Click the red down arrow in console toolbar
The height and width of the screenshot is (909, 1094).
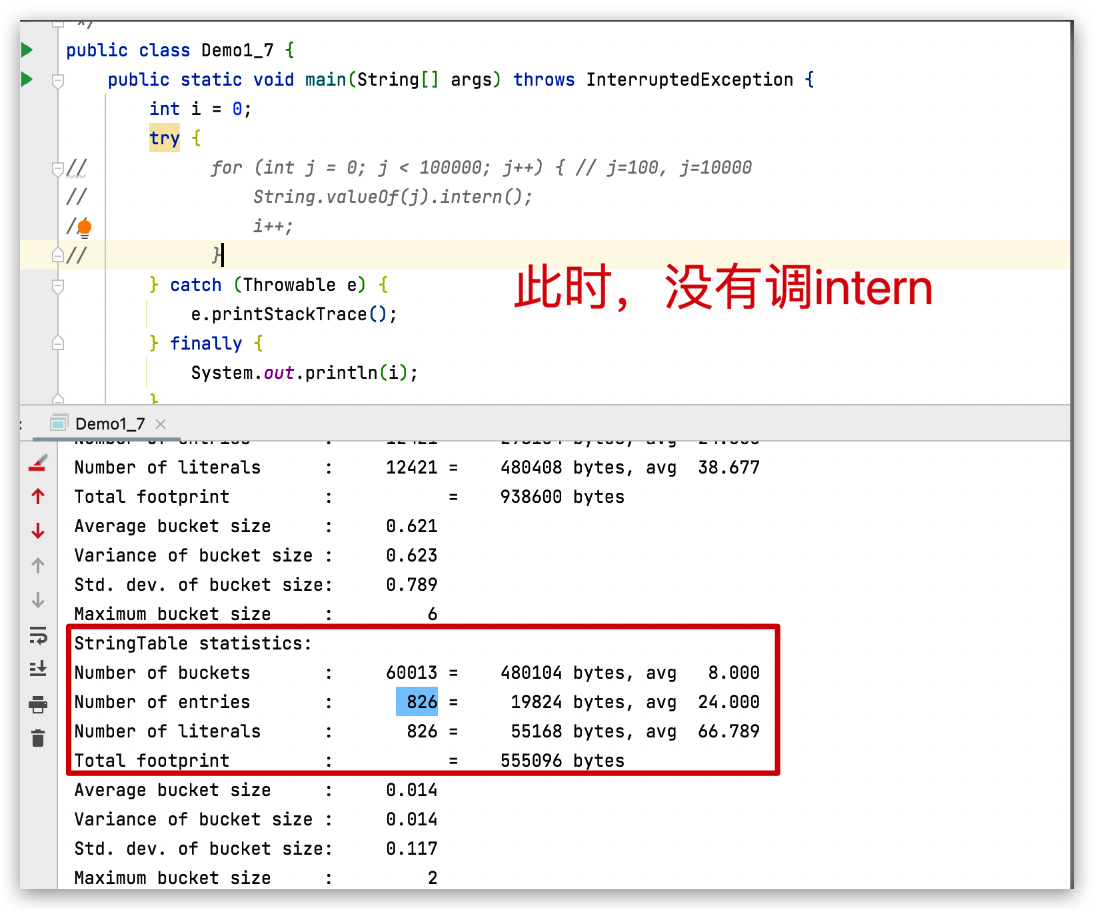pos(38,530)
